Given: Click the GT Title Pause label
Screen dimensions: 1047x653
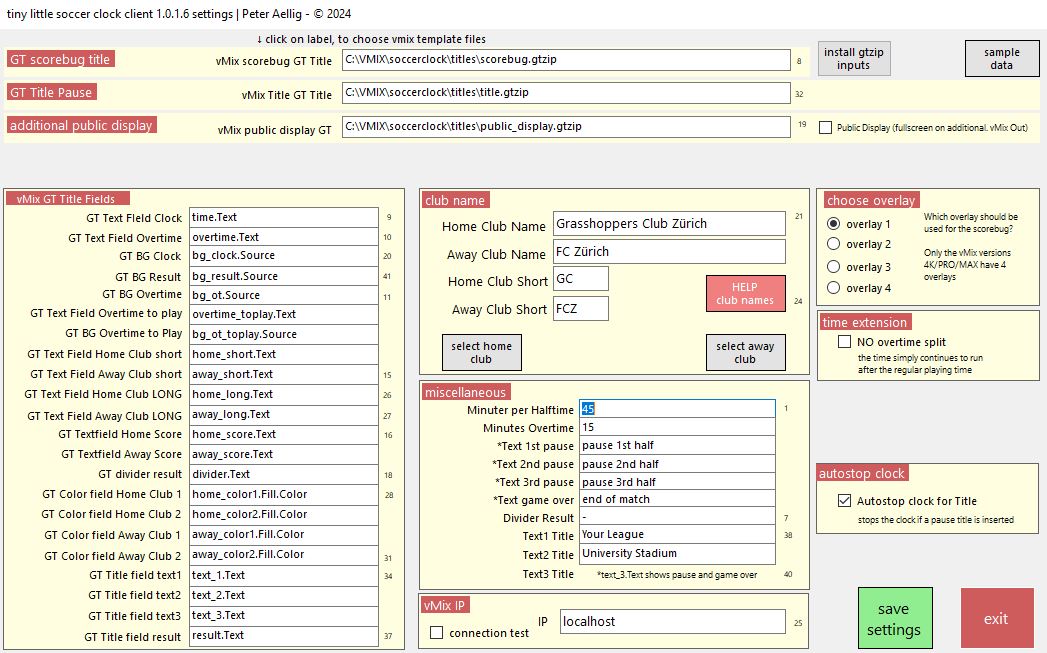Looking at the screenshot, I should pyautogui.click(x=51, y=92).
